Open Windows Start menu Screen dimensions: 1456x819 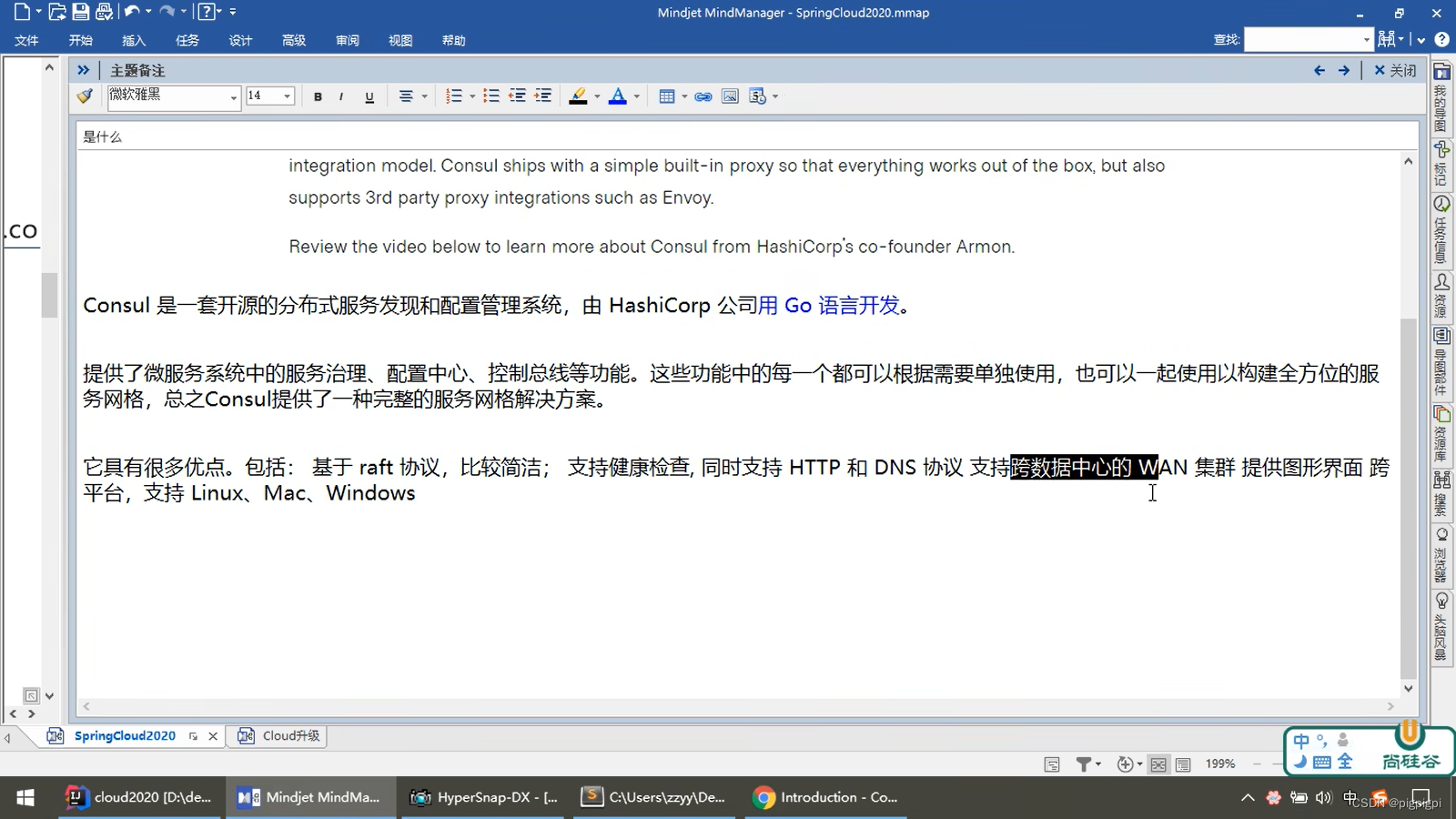coord(25,797)
